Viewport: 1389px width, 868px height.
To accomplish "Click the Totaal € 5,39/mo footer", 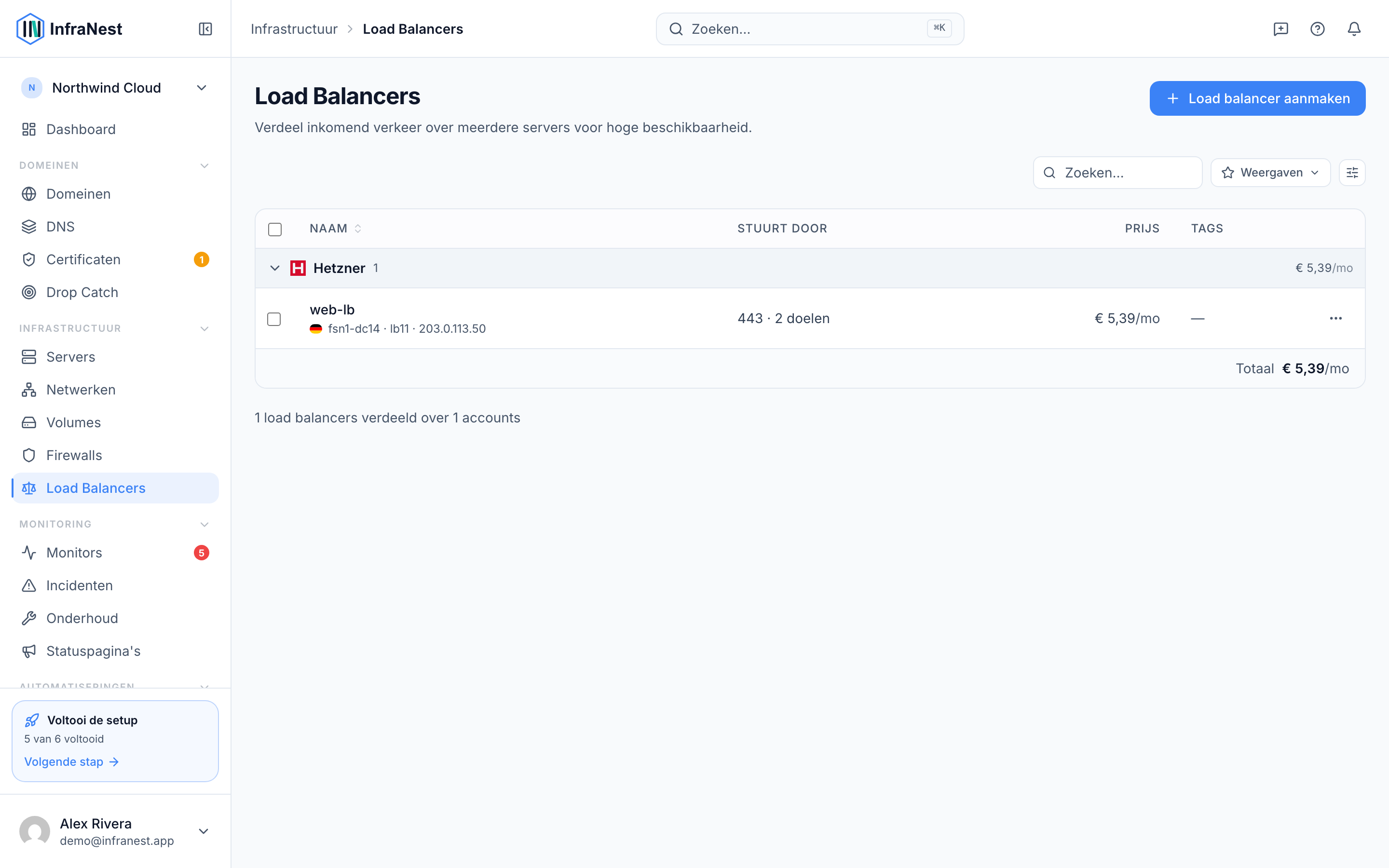I will pyautogui.click(x=1292, y=368).
